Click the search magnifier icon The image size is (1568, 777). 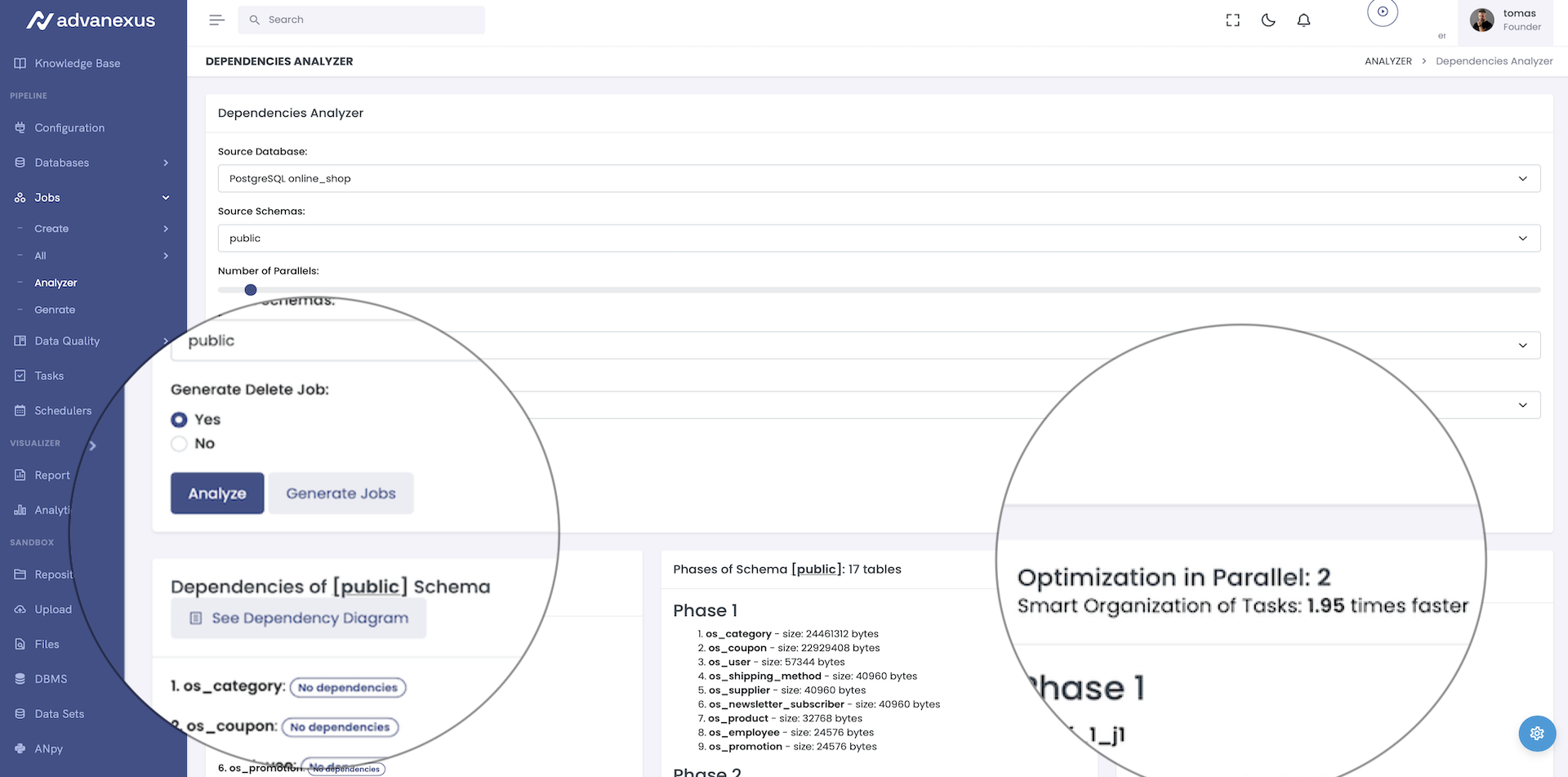pos(254,20)
